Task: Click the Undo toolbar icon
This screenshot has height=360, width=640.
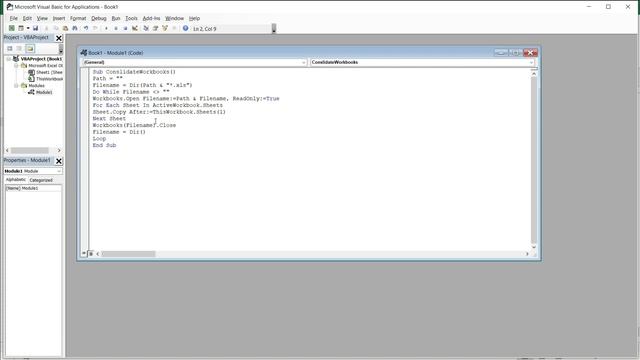Action: (86, 28)
